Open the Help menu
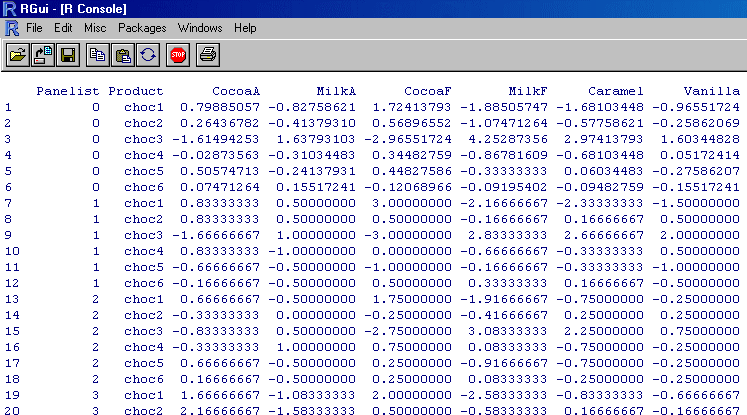Screen dimensions: 747x415 (x=245, y=28)
